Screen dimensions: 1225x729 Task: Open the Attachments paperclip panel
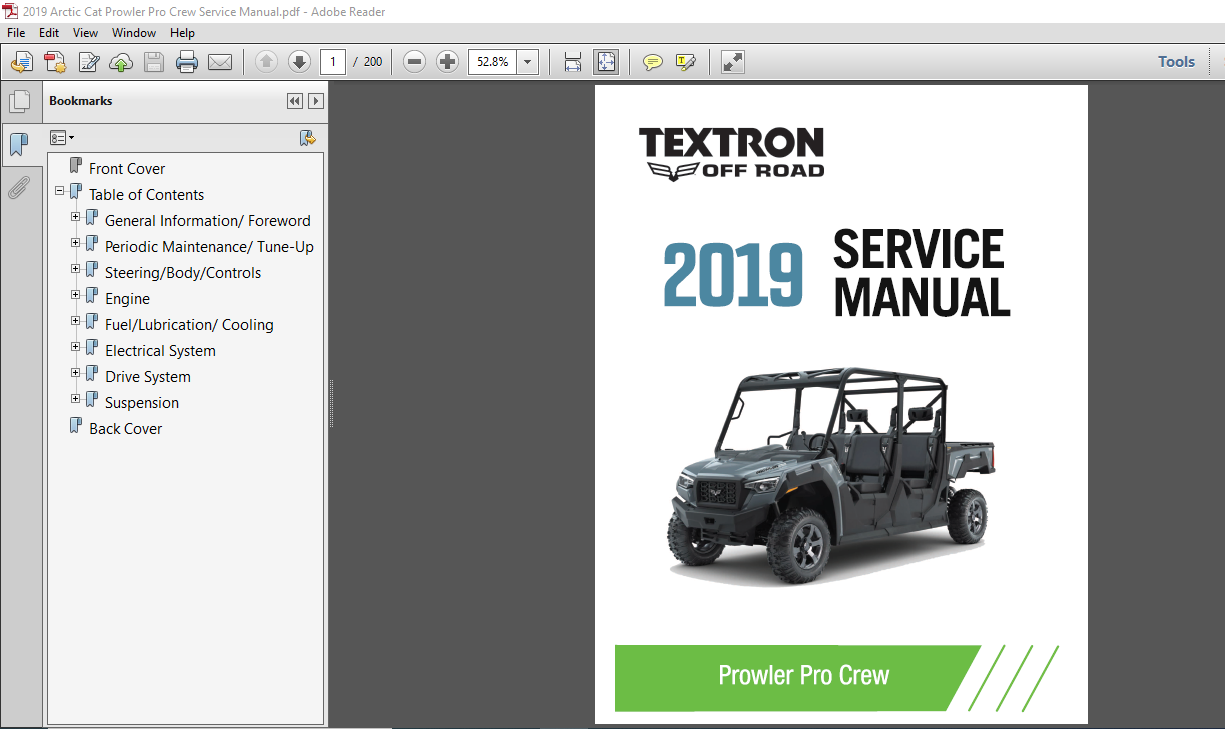(x=19, y=187)
